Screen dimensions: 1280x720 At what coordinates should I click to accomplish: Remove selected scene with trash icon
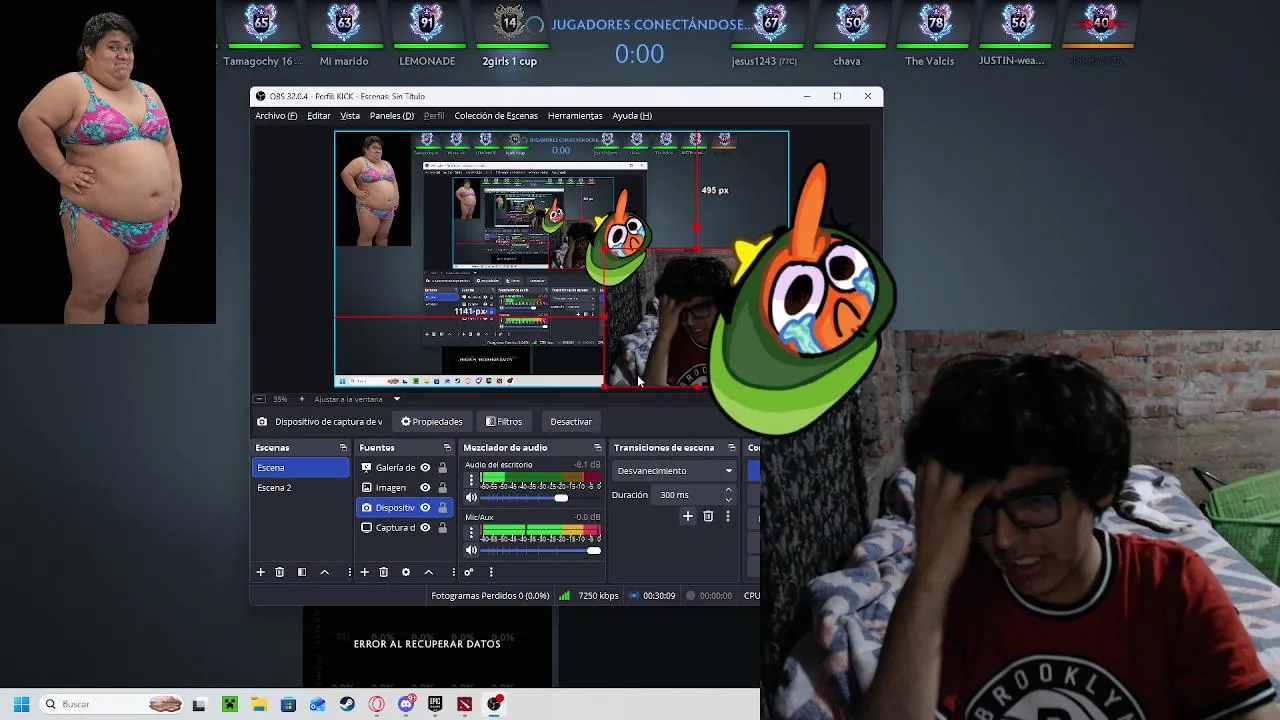click(x=279, y=572)
